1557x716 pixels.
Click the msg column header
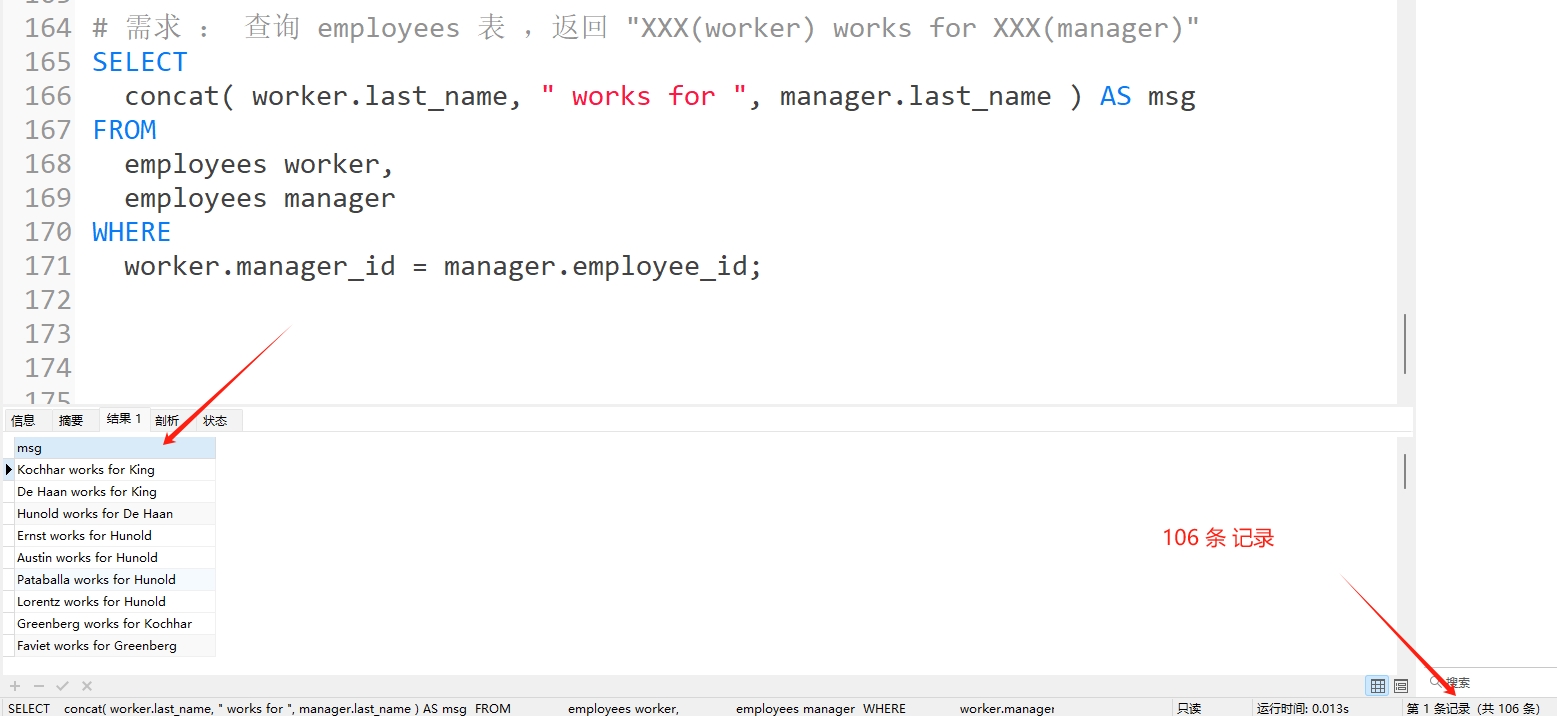tap(114, 448)
